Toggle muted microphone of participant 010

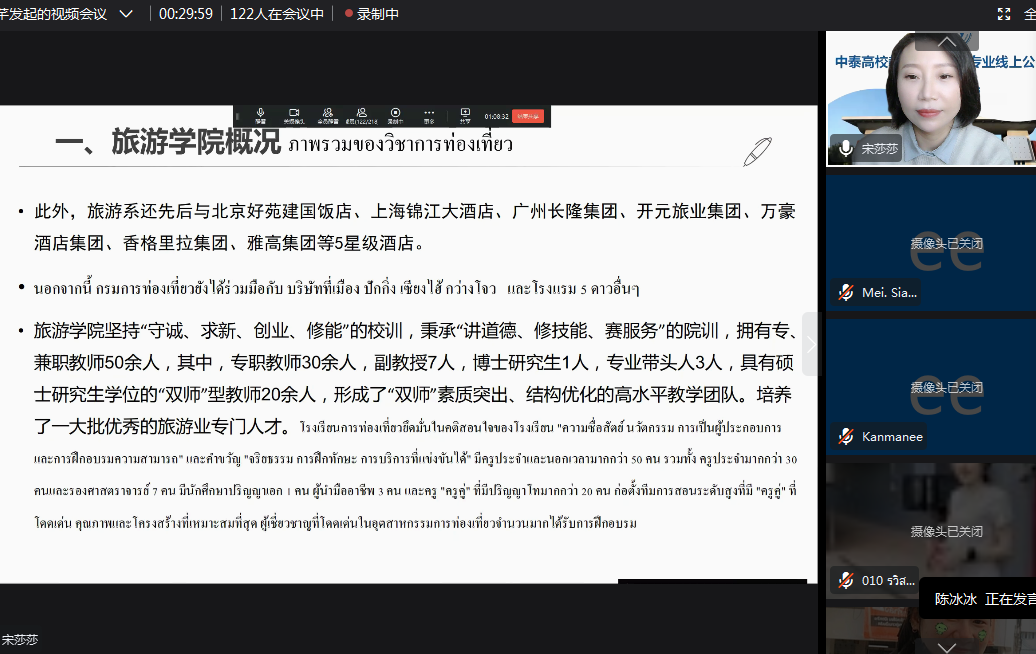point(846,580)
